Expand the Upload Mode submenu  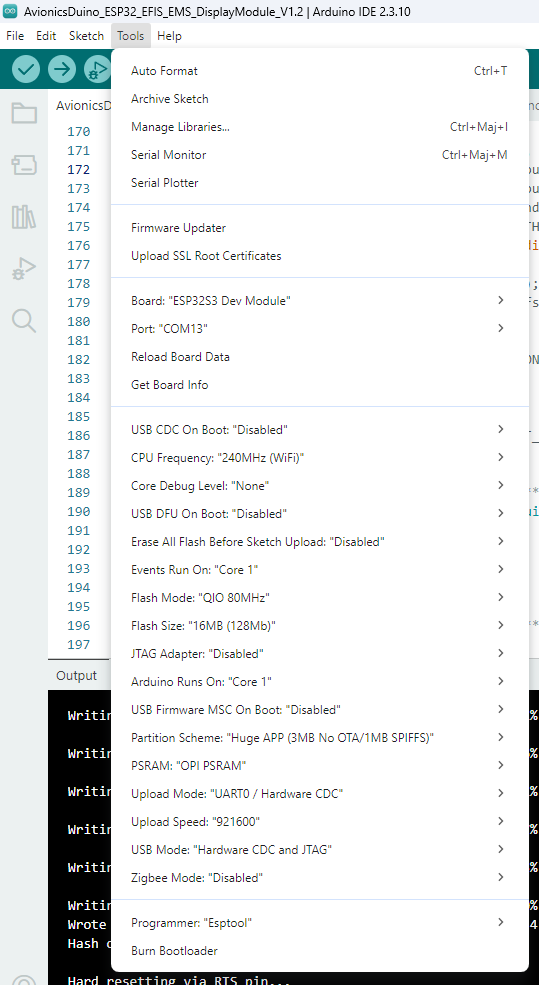320,793
